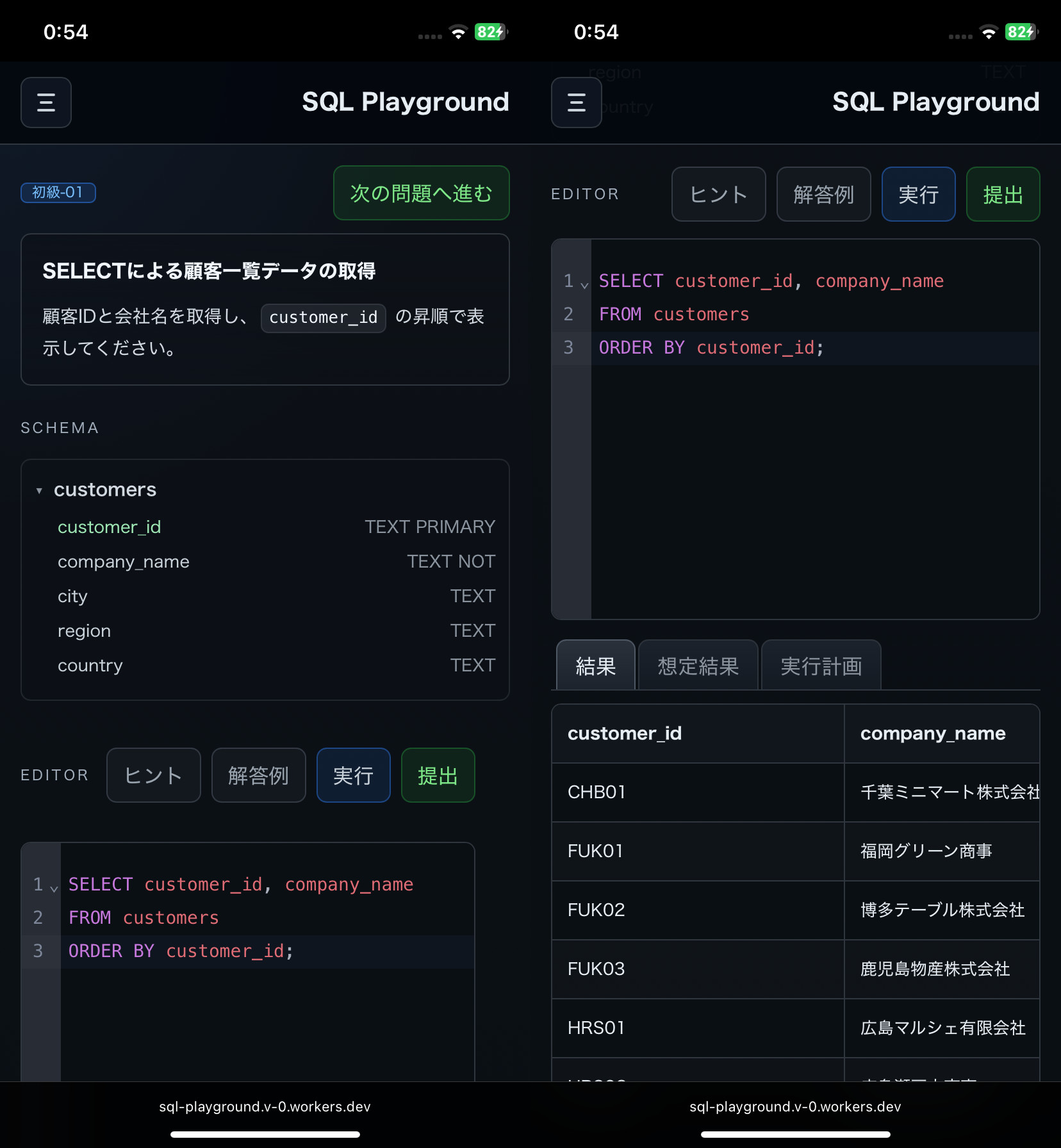
Task: Click ヒント button in left screen editor
Action: [154, 775]
